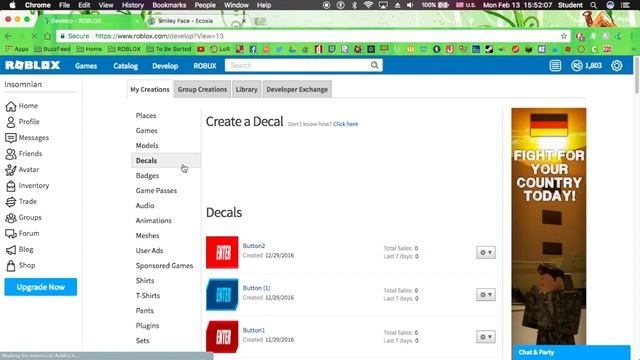Select Audio in the creations list

pos(145,205)
